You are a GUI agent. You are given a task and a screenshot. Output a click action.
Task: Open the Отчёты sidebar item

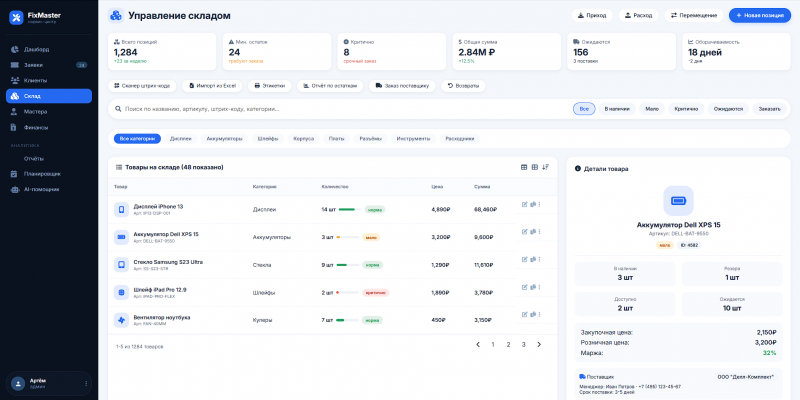click(49, 159)
